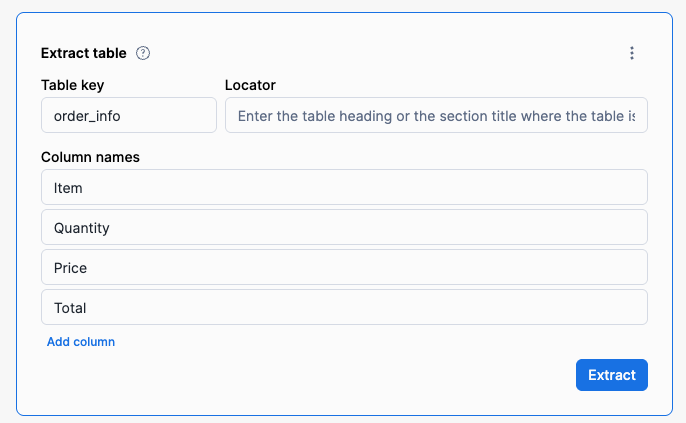Image resolution: width=686 pixels, height=423 pixels.
Task: Open the three-dot more options menu
Action: [632, 54]
